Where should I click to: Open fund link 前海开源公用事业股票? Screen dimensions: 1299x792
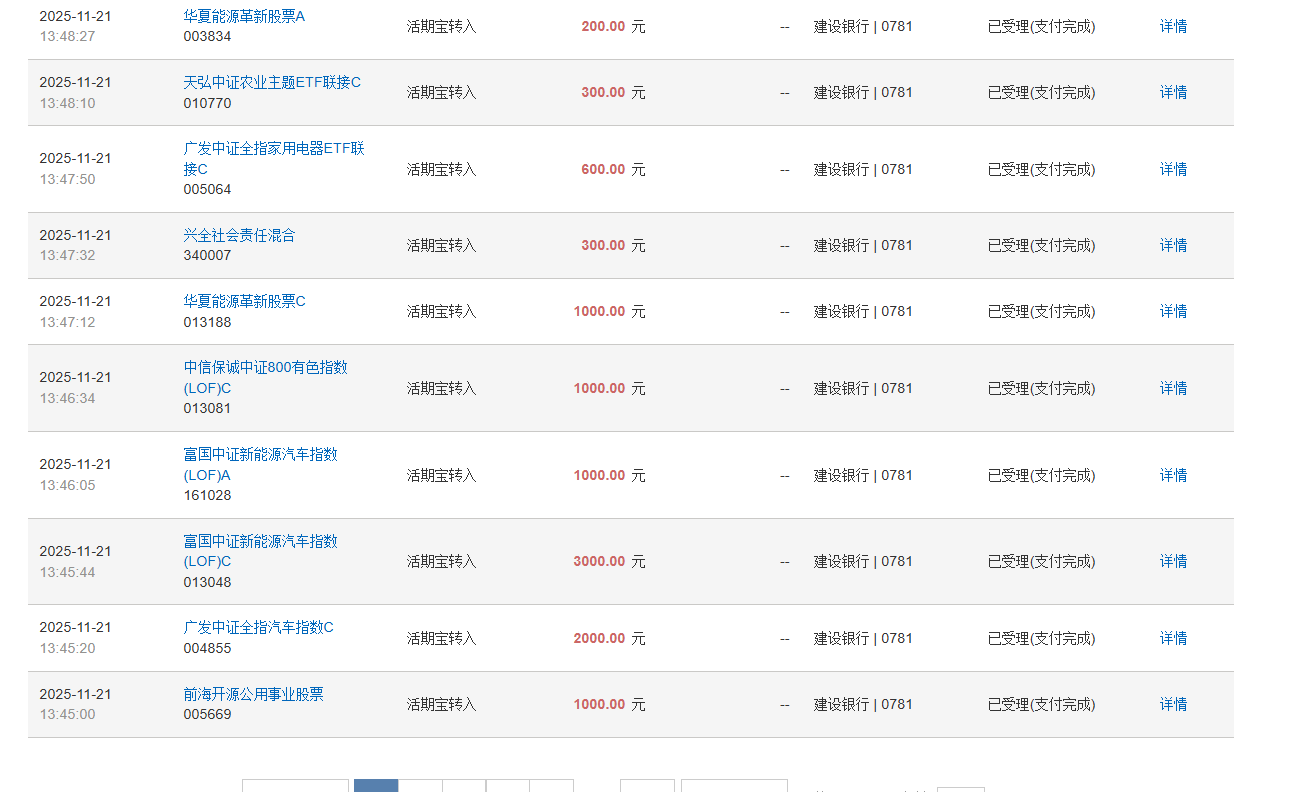click(x=253, y=694)
